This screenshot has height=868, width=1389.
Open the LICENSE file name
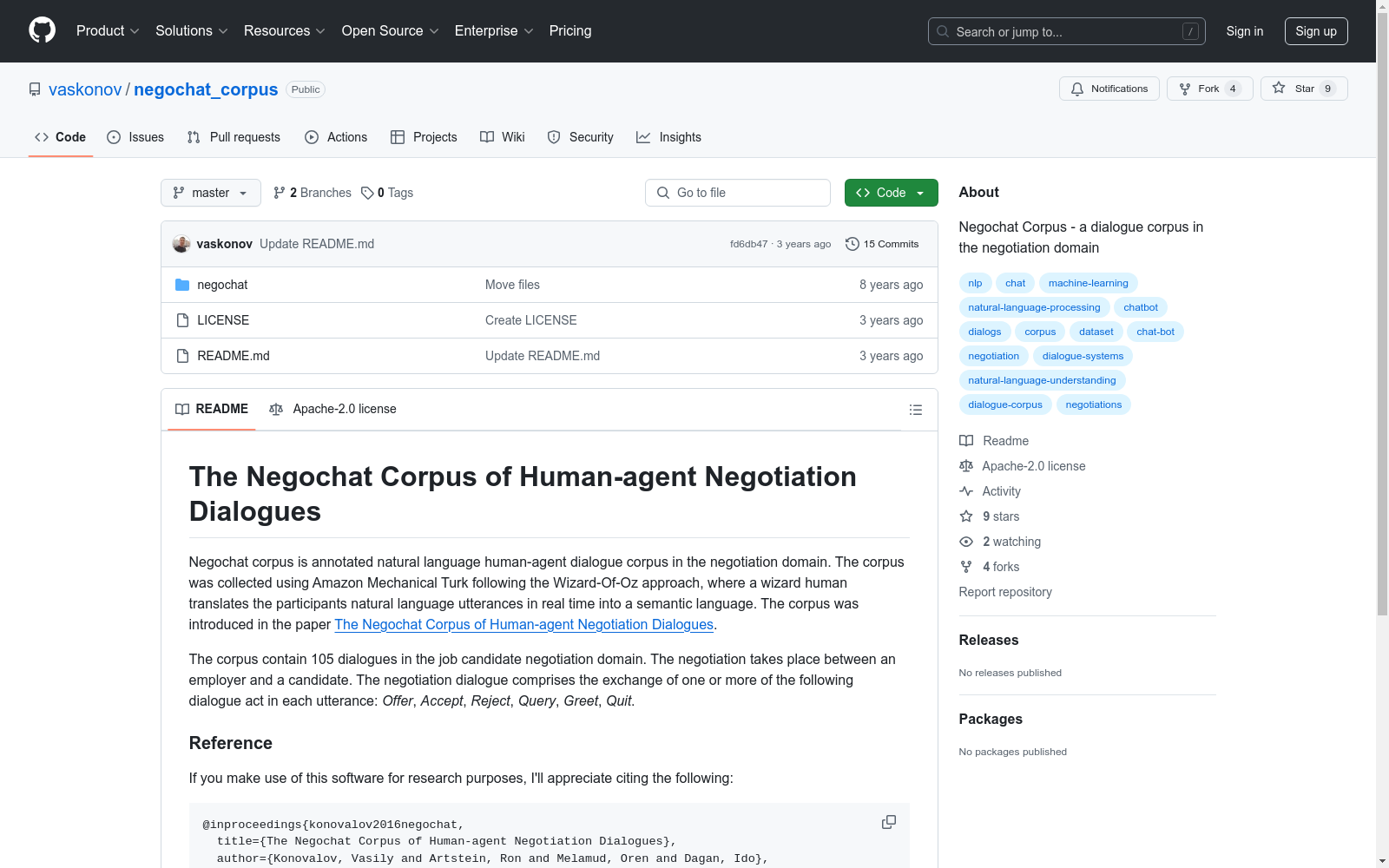[223, 320]
